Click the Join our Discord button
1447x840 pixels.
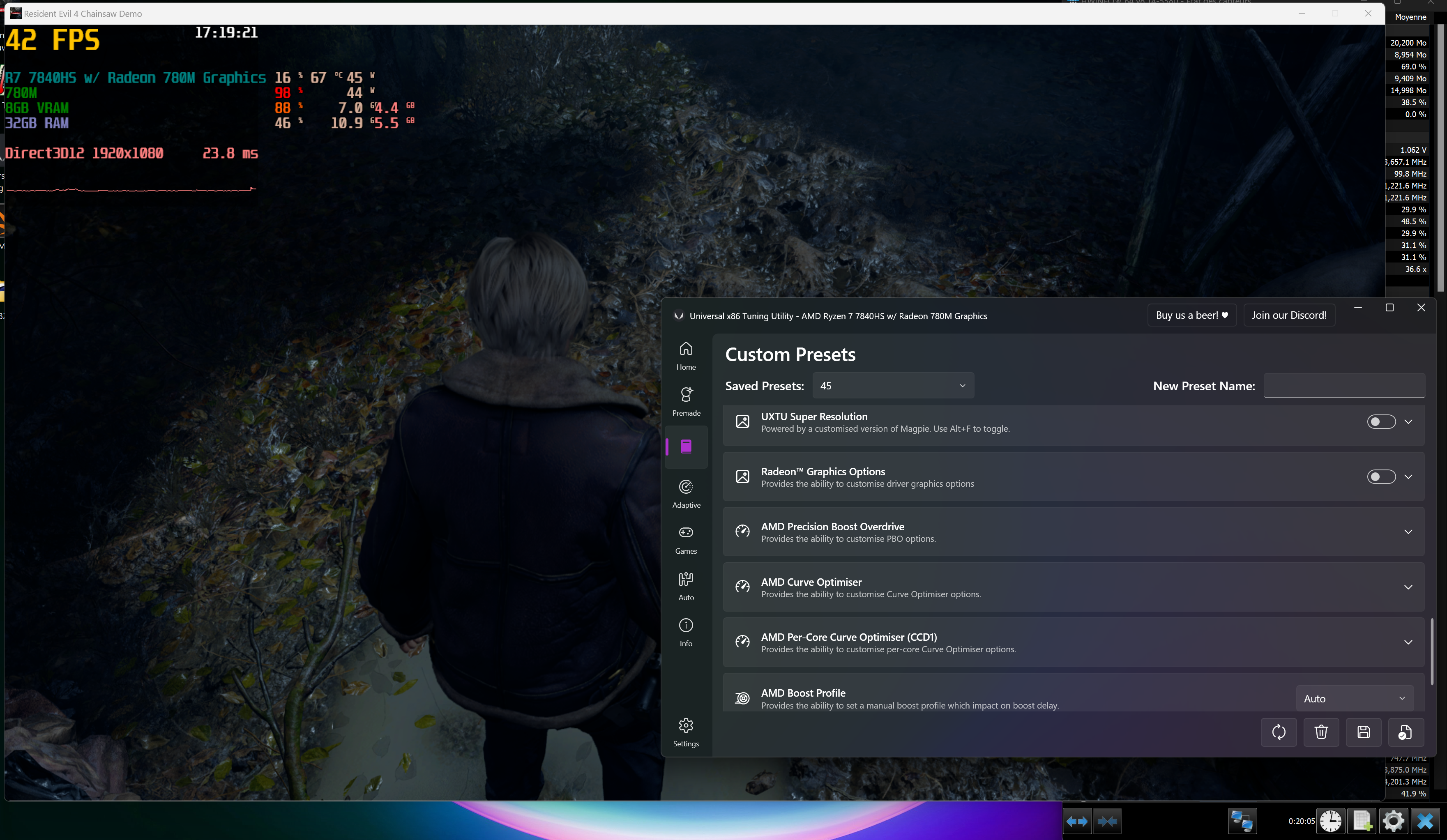tap(1288, 315)
